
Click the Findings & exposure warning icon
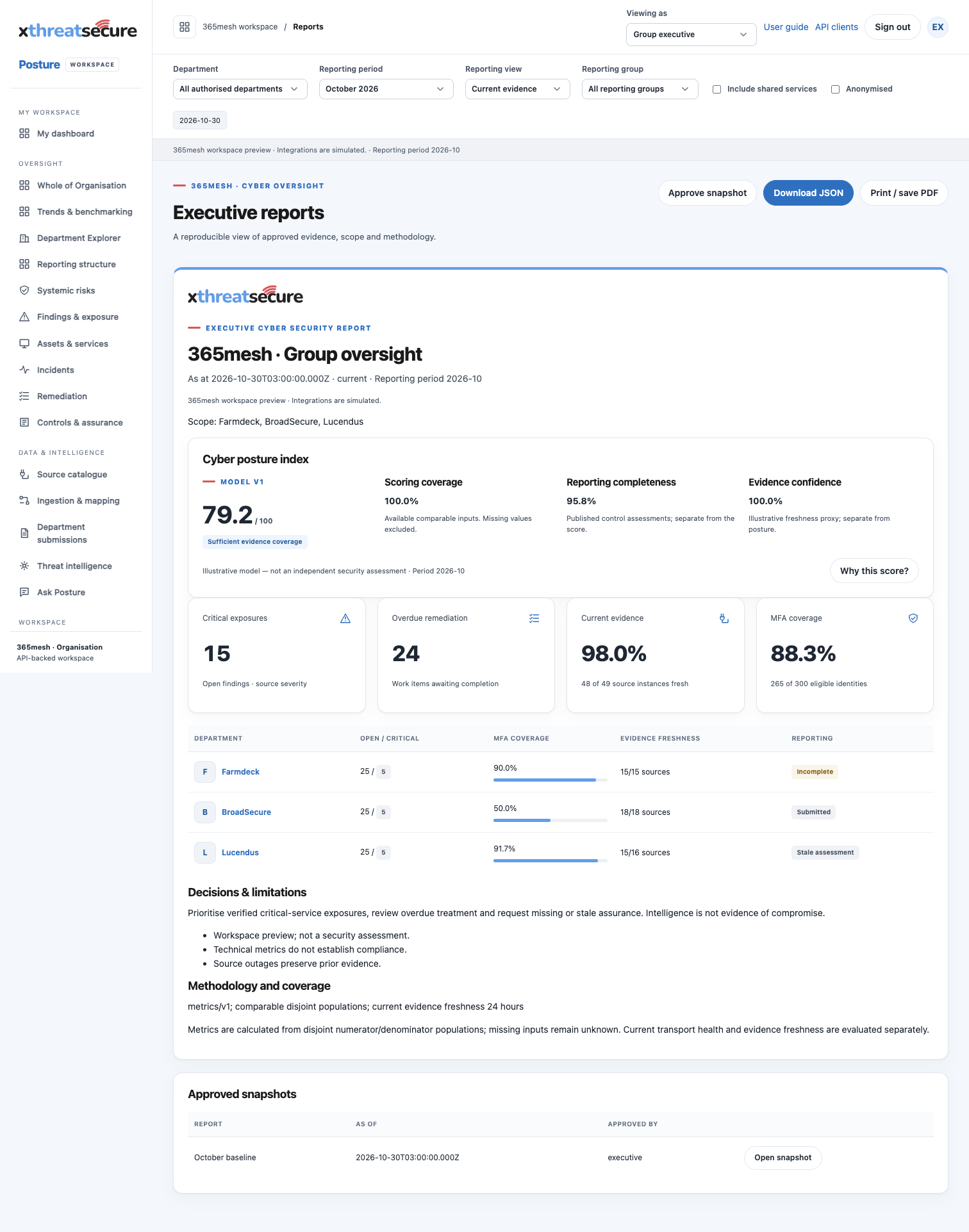point(24,316)
